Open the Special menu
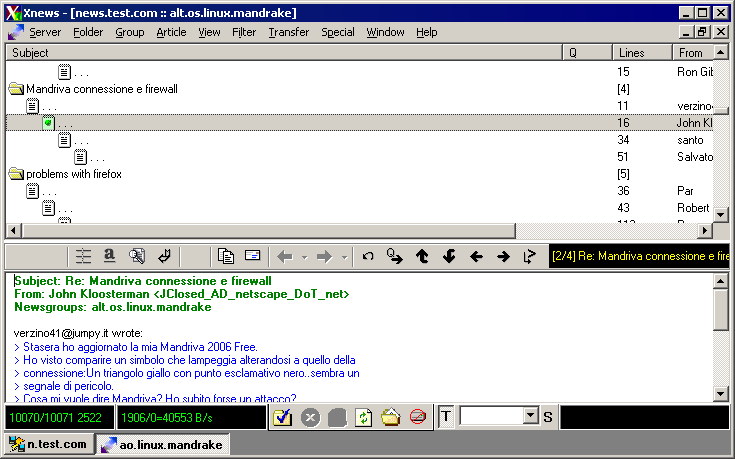The height and width of the screenshot is (459, 735). 338,32
